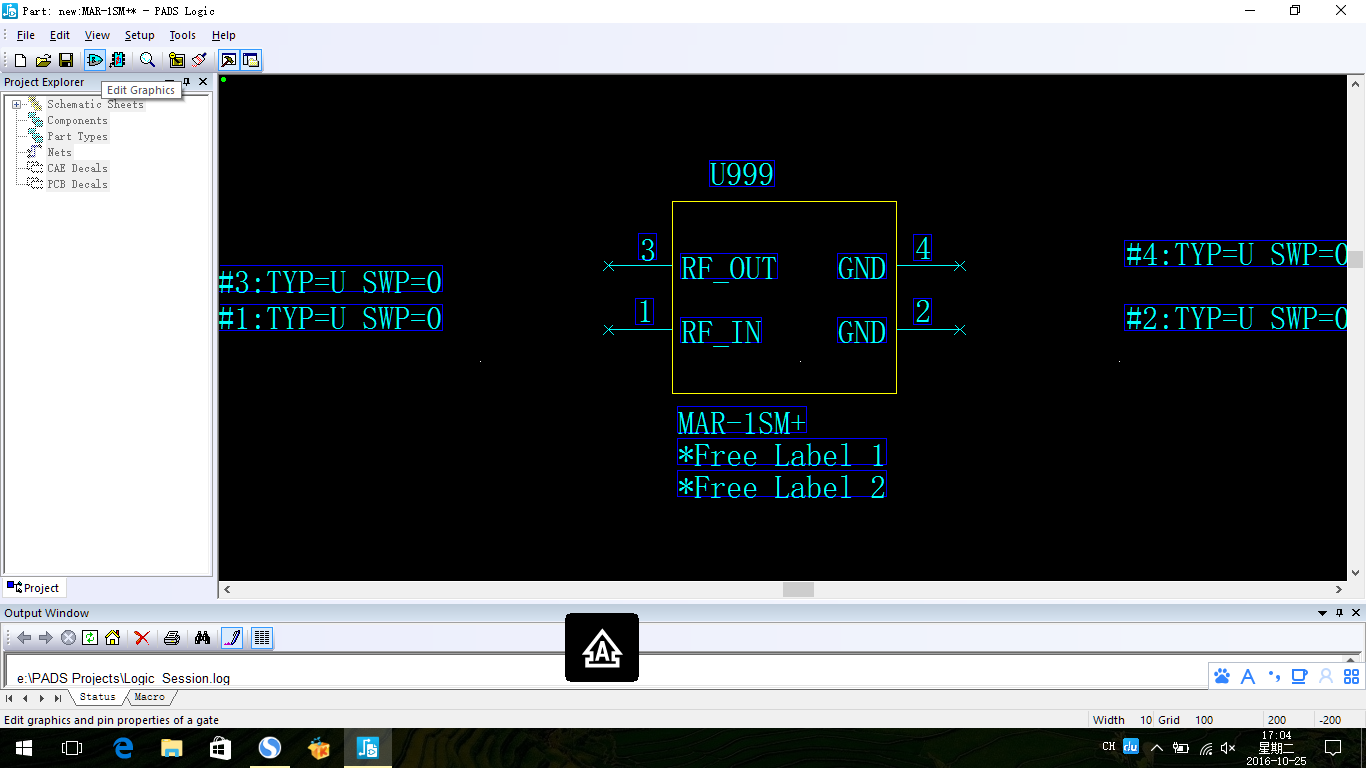Select the #4:TYP=U SWP=0 pin property
Image resolution: width=1366 pixels, height=768 pixels.
pyautogui.click(x=1236, y=254)
